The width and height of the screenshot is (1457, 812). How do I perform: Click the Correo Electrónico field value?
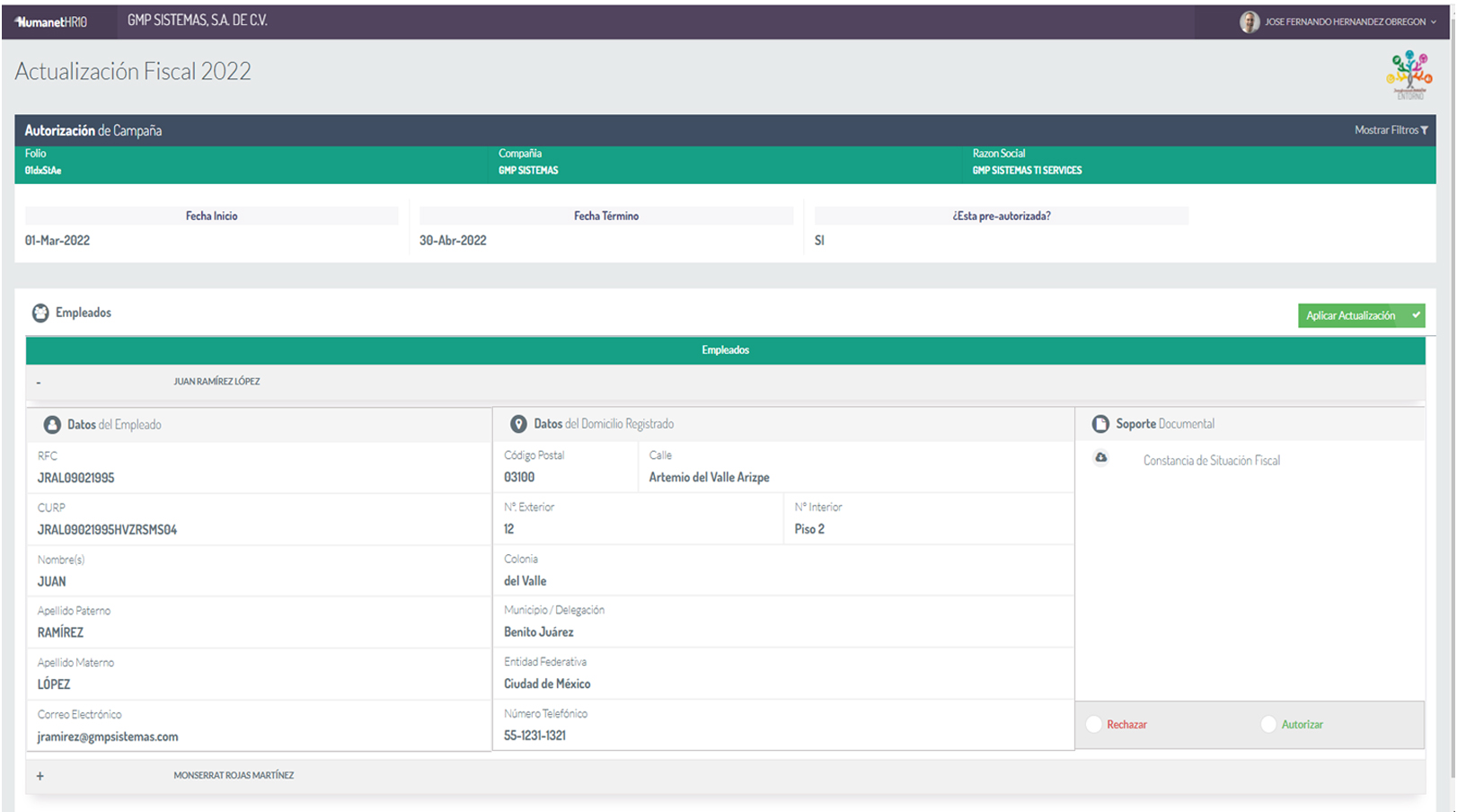tap(108, 737)
